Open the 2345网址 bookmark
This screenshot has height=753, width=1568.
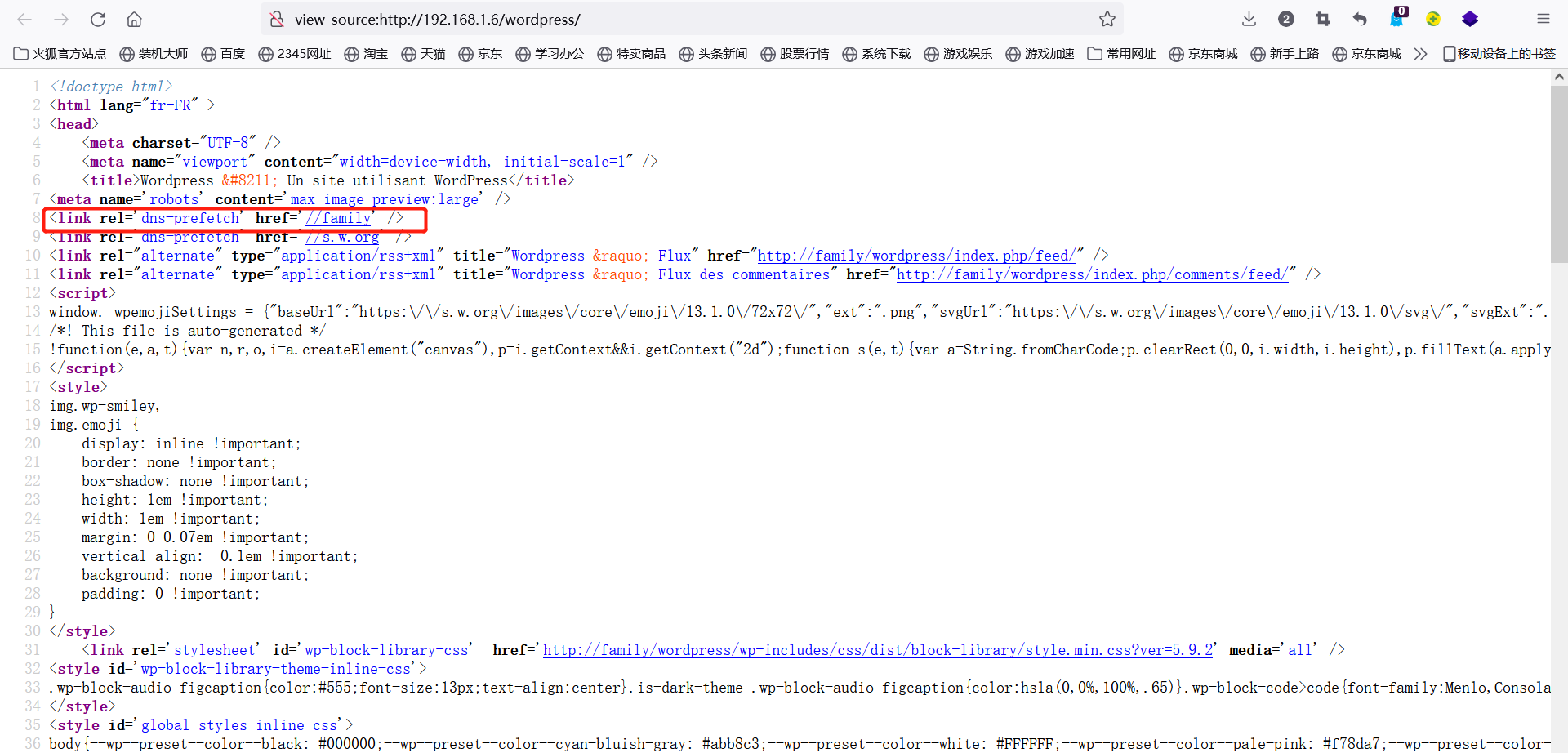294,54
